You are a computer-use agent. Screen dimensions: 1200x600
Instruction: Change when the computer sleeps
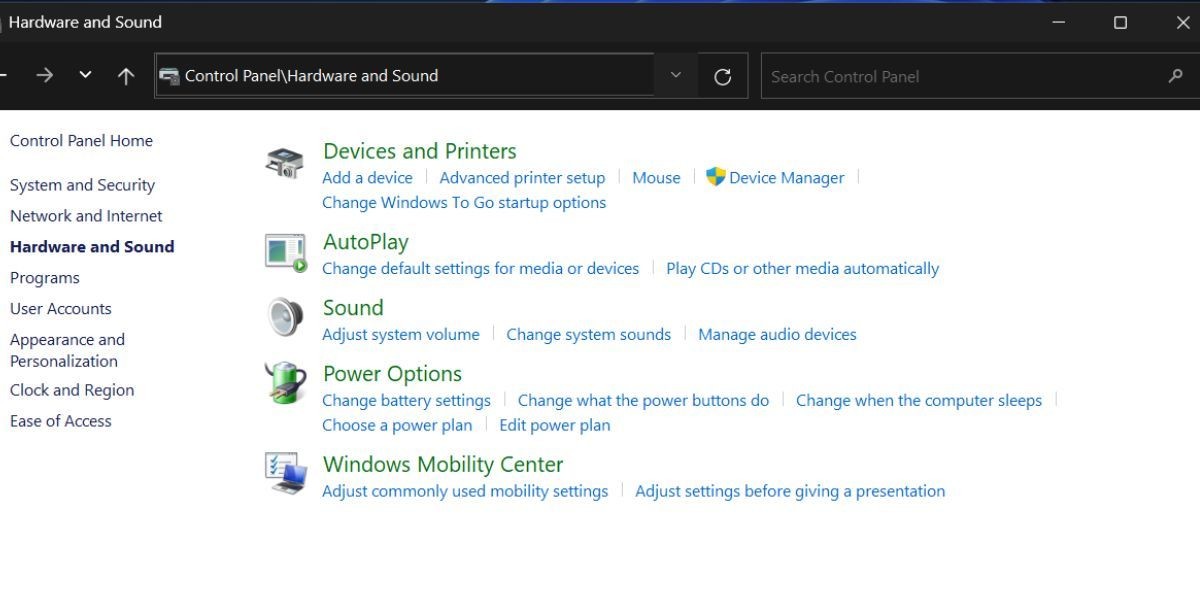[x=919, y=401]
